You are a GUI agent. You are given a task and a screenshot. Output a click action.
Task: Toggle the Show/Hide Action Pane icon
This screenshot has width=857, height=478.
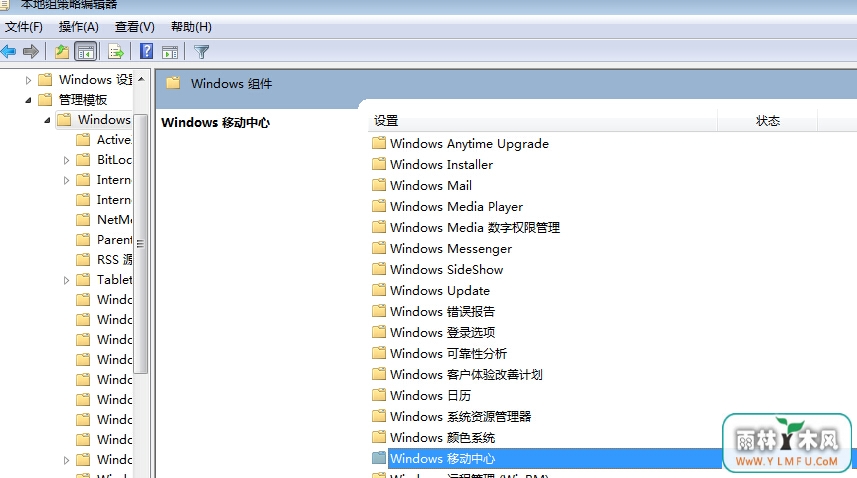[170, 52]
